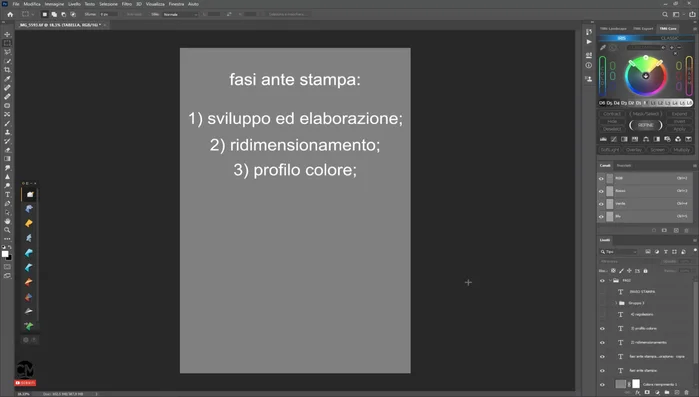Click the Mask/Select button
Image resolution: width=699 pixels, height=397 pixels.
point(646,114)
